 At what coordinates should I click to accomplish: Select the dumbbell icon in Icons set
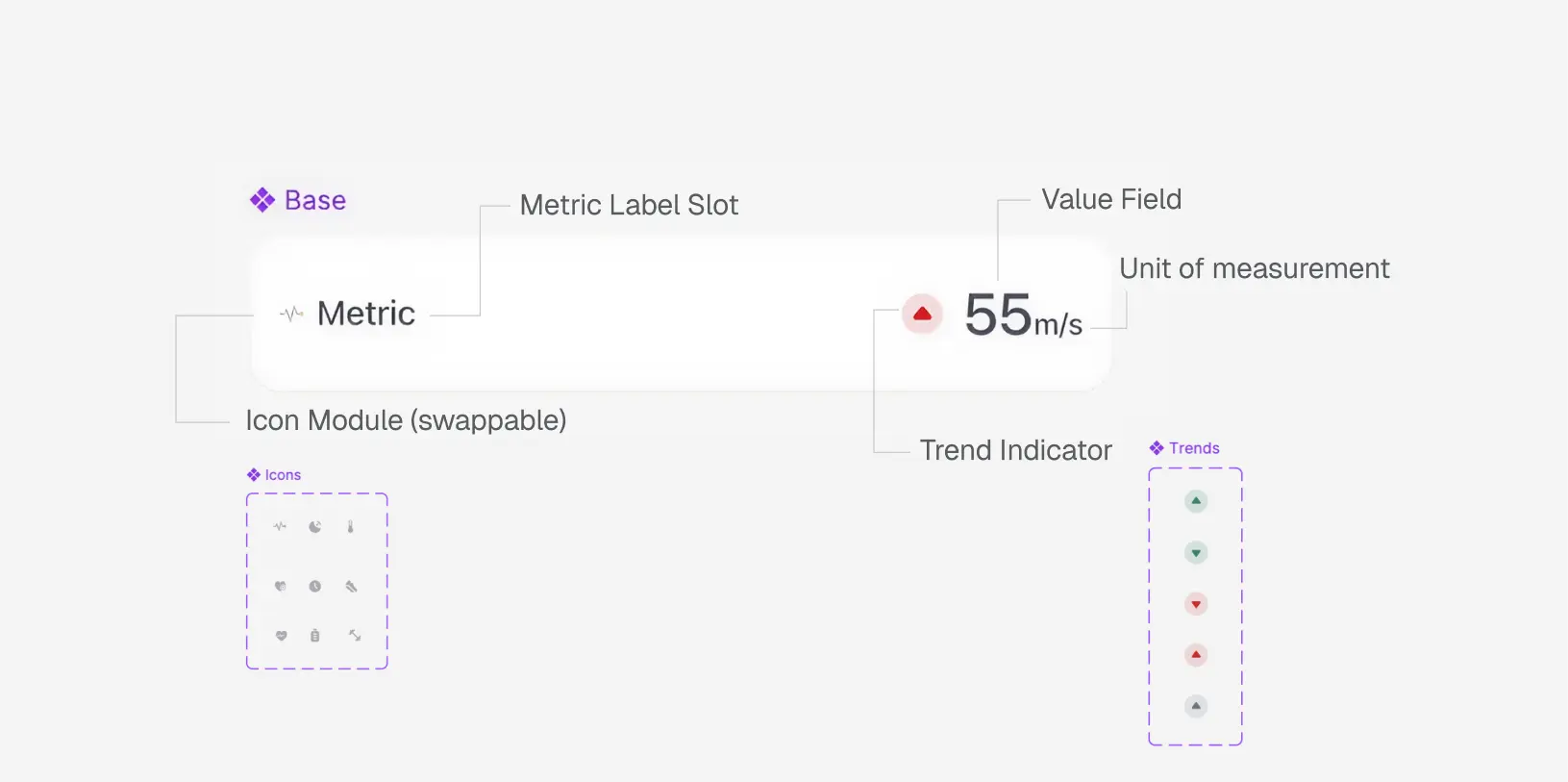[x=355, y=635]
